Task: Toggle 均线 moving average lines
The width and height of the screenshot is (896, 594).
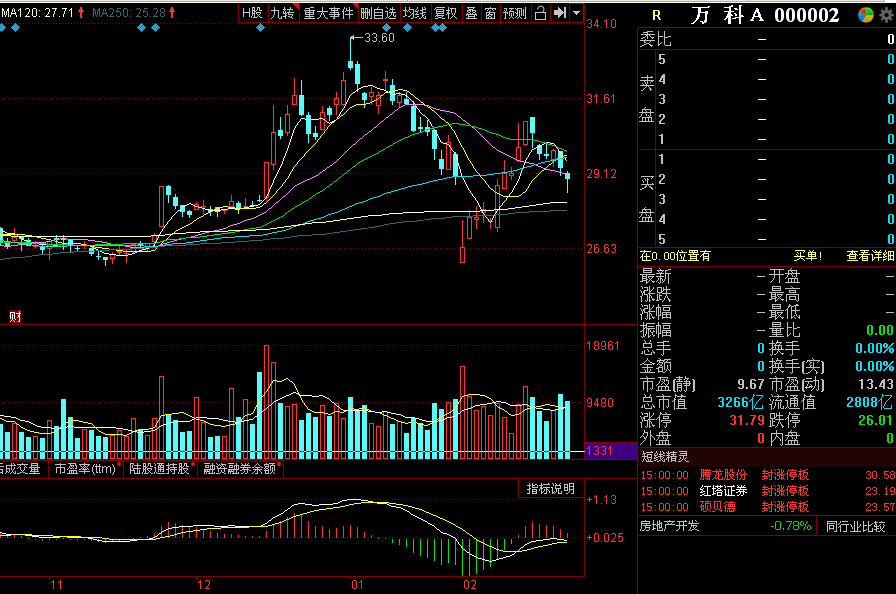Action: tap(415, 13)
